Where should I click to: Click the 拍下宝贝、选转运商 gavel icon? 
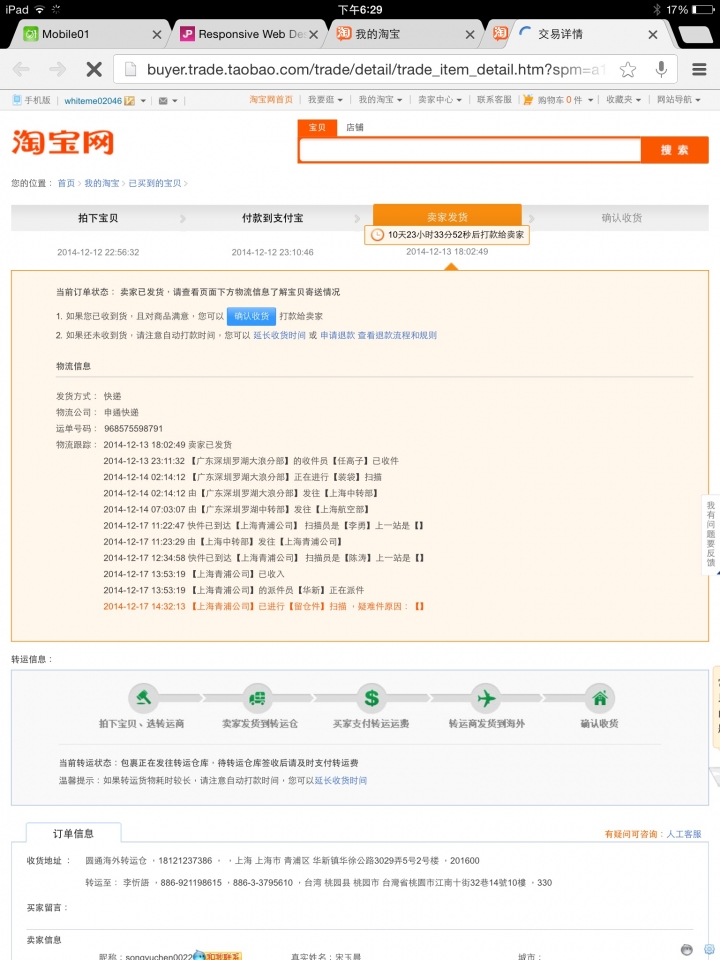tap(143, 698)
